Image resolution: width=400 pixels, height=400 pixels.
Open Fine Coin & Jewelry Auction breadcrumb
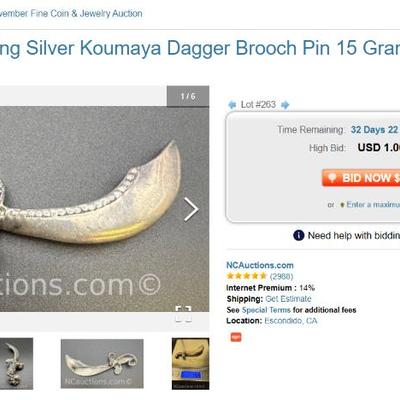[x=70, y=13]
